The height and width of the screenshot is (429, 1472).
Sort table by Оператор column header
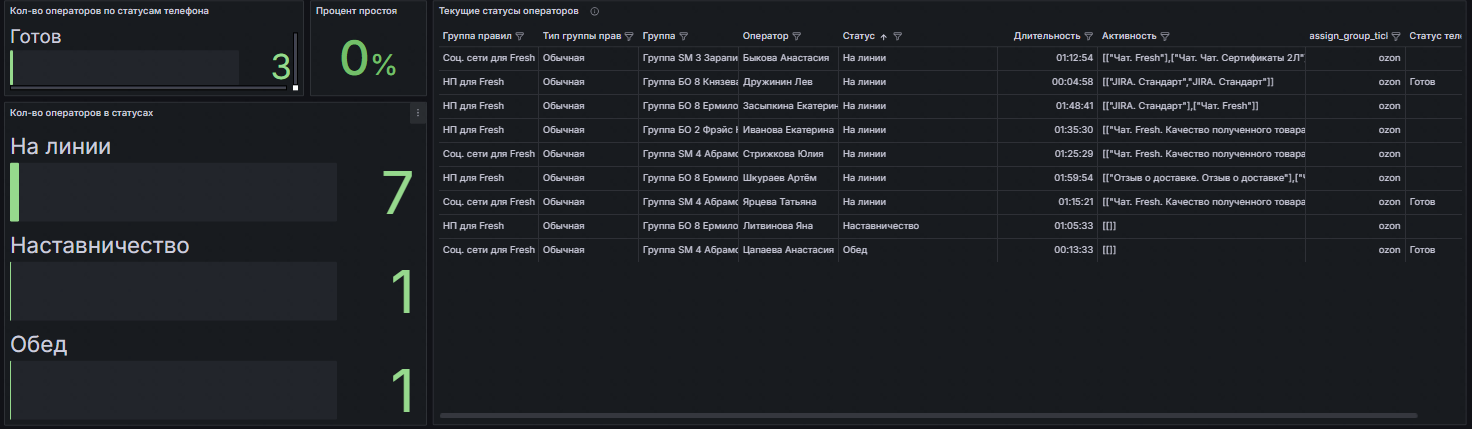point(765,36)
